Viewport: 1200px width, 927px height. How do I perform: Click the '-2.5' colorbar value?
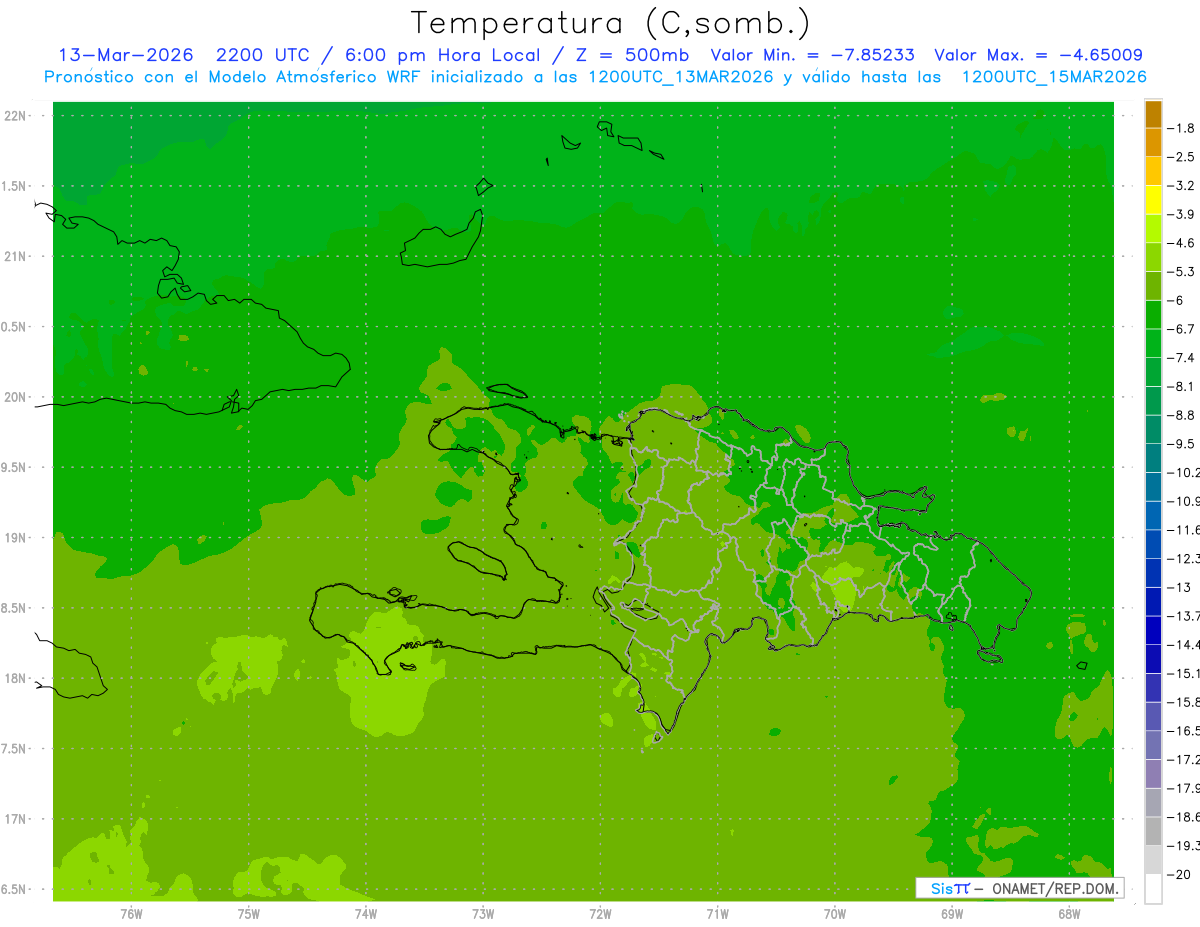click(1181, 157)
